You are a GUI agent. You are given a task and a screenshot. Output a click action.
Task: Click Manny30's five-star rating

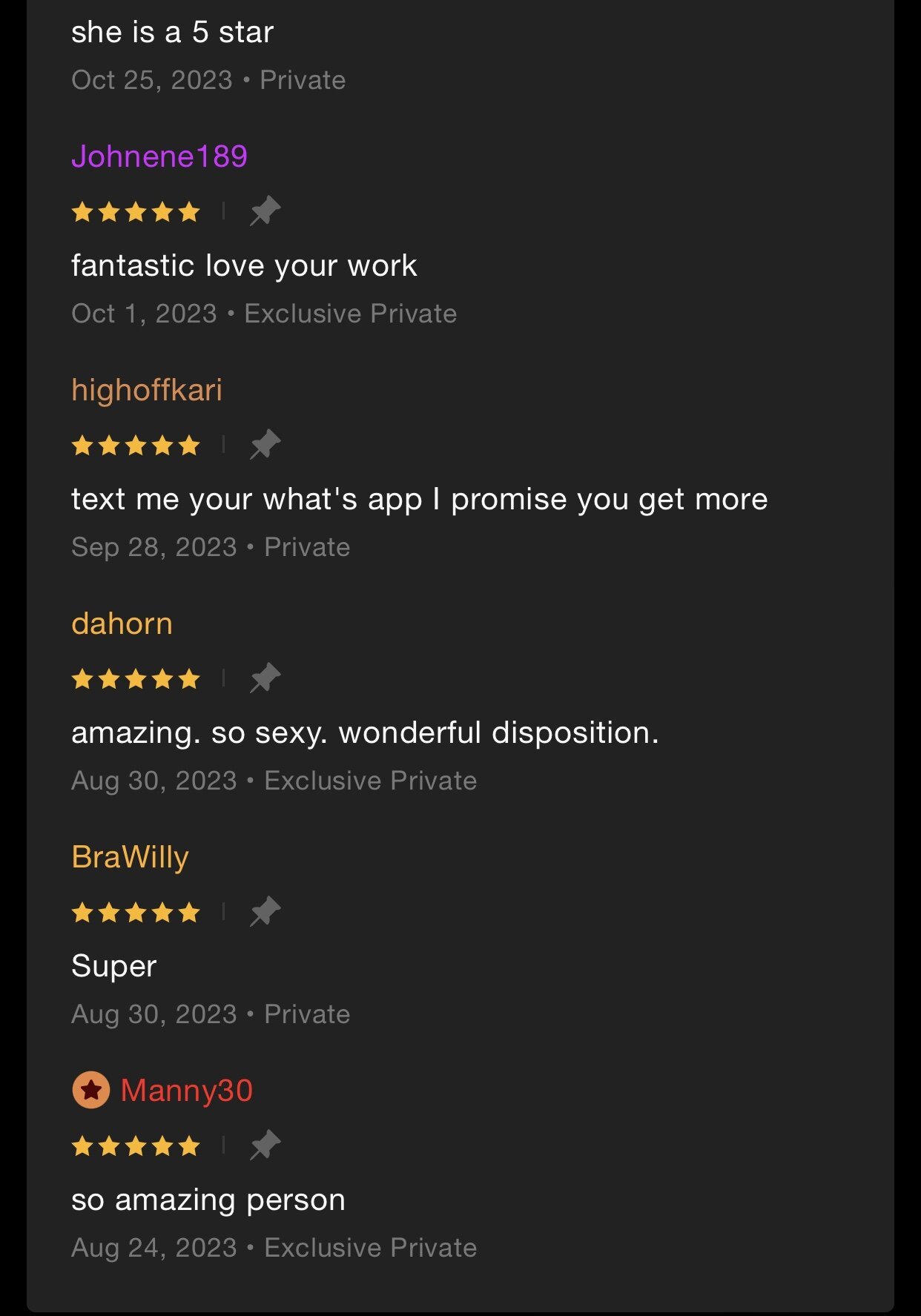tap(136, 1146)
